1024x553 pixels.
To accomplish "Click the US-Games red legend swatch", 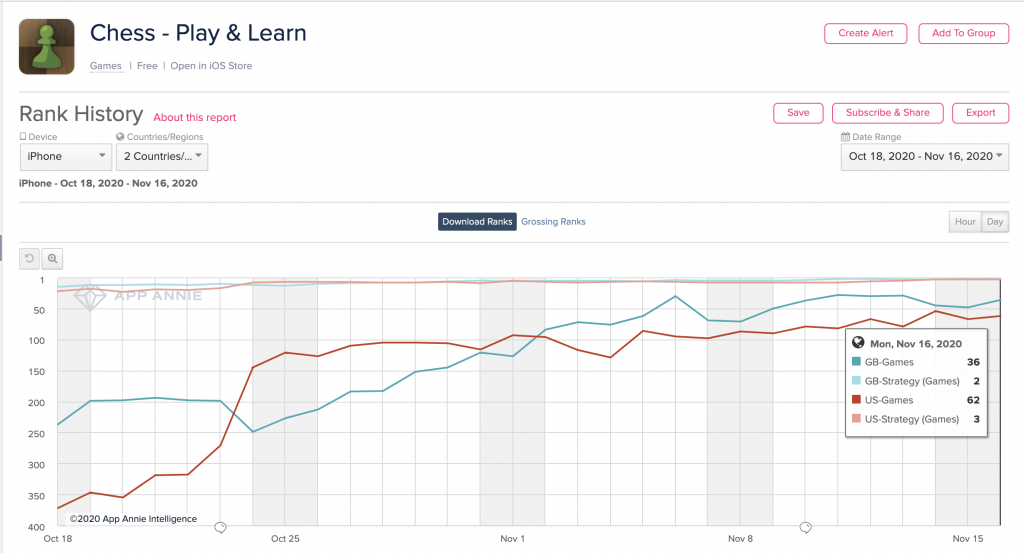I will pos(857,400).
